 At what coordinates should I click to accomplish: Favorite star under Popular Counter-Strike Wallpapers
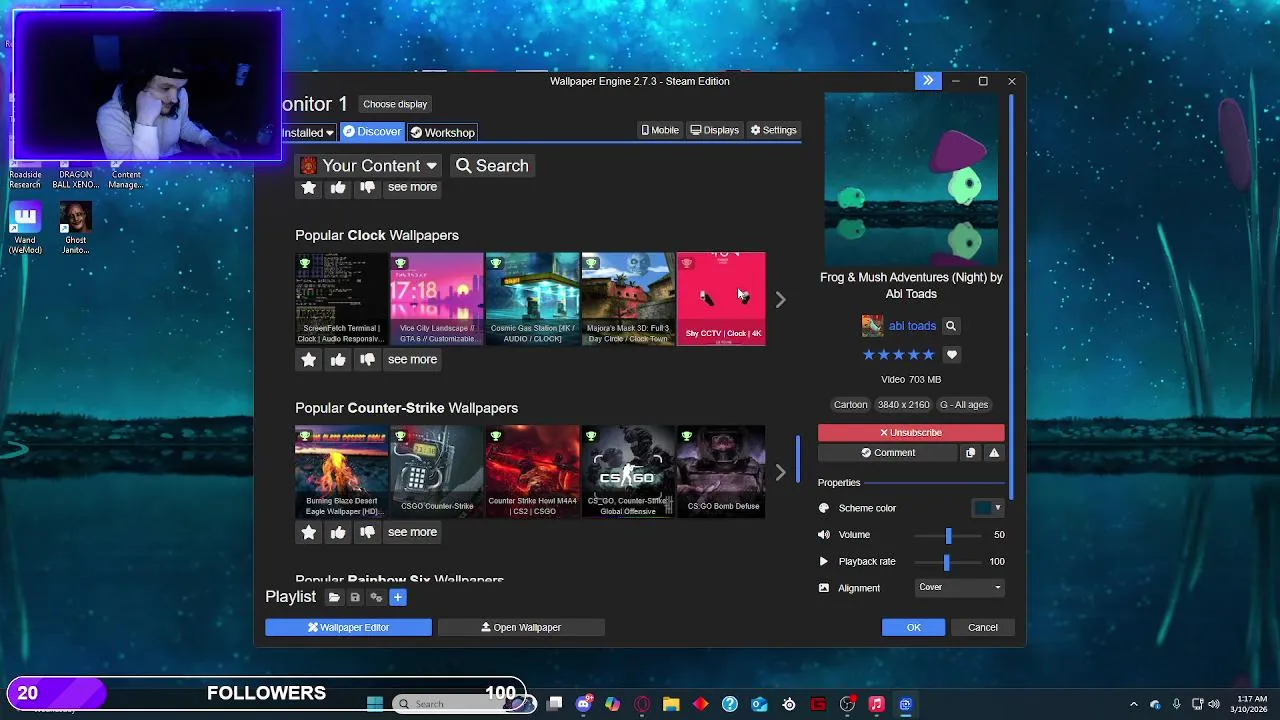coord(309,533)
